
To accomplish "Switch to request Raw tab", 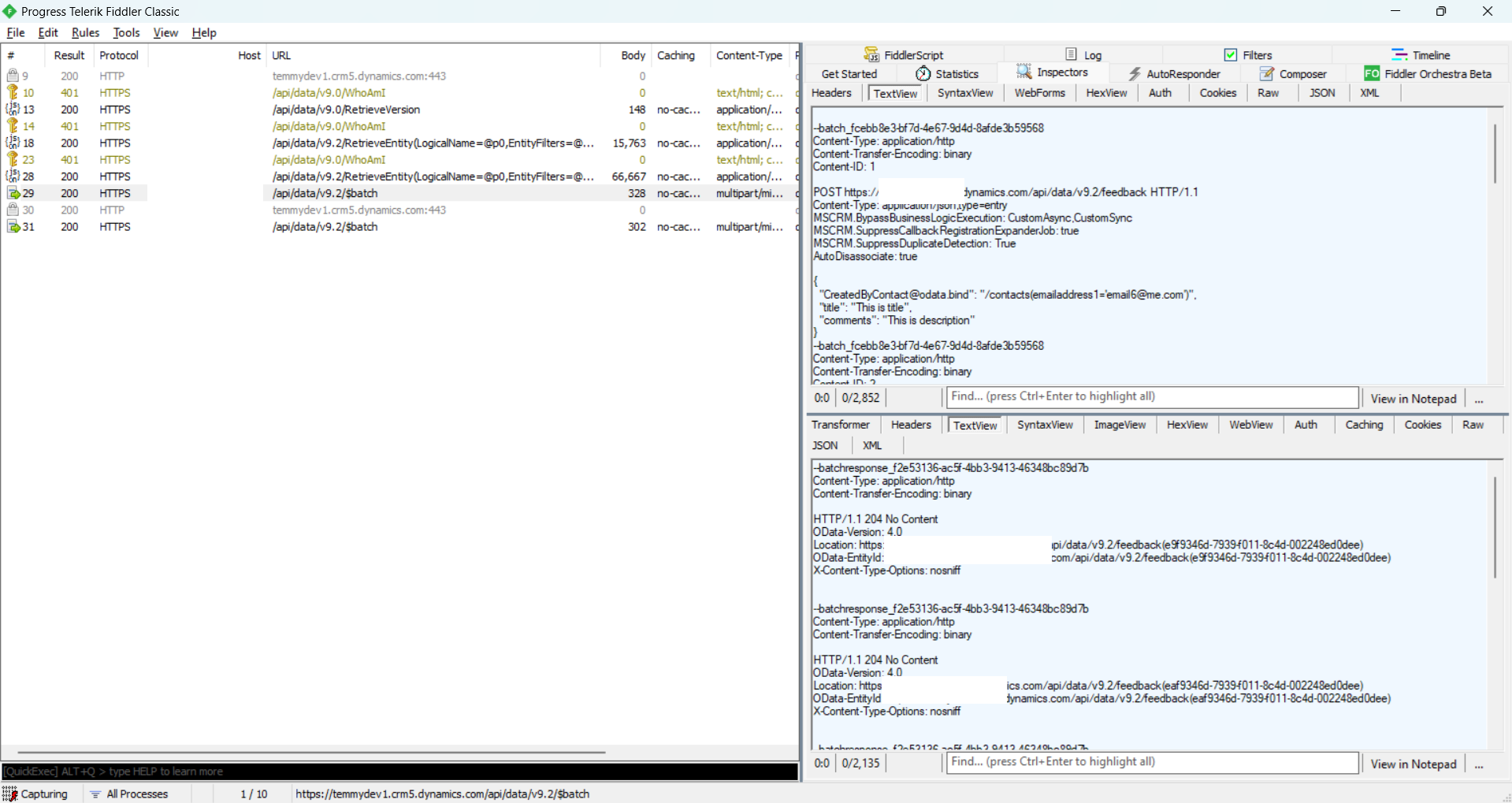I will [1268, 92].
